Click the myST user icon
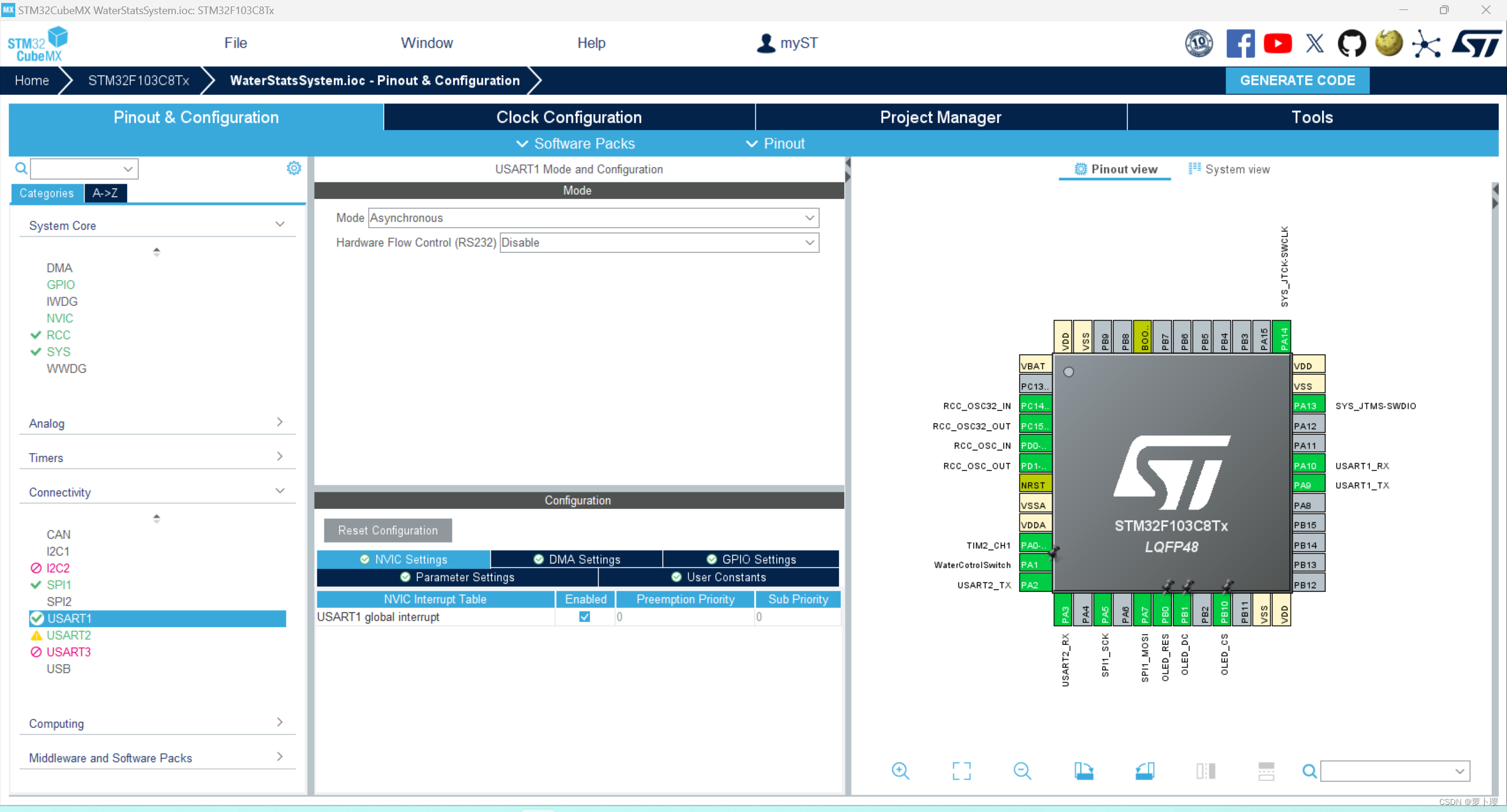 click(766, 43)
